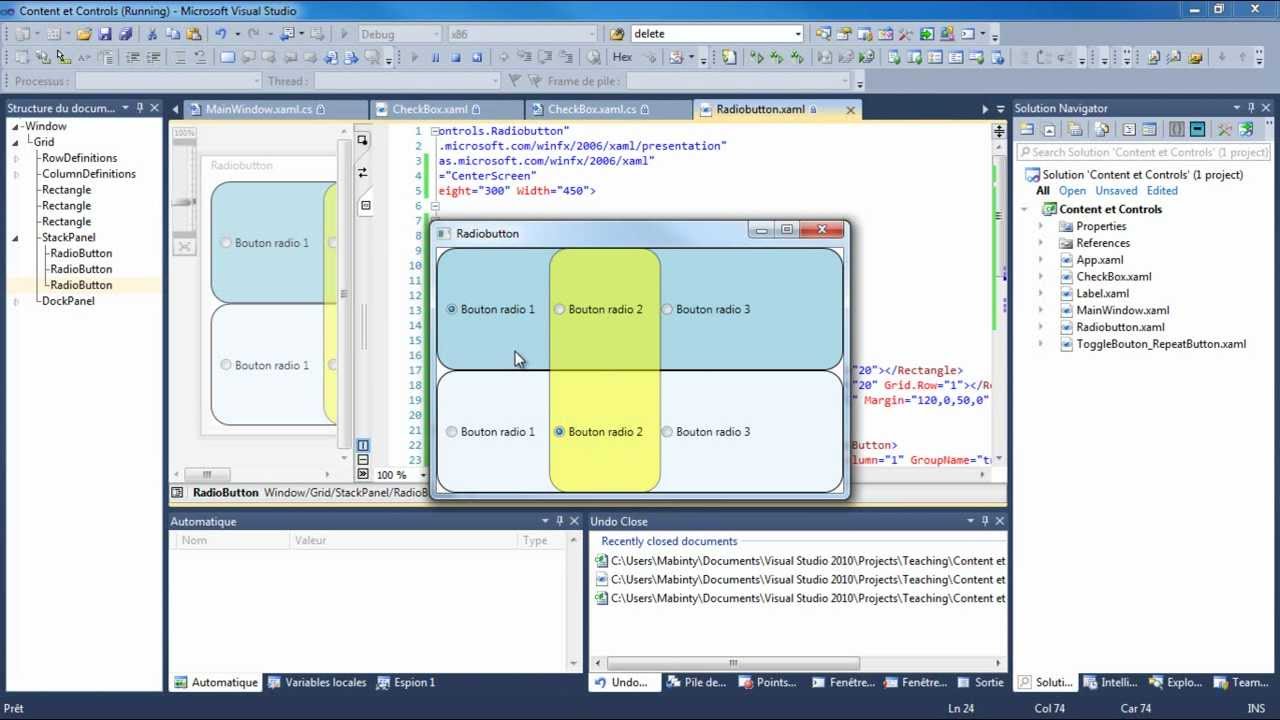The image size is (1280, 720).
Task: Select Bouton radio 1 in the bottom row
Action: tap(490, 432)
